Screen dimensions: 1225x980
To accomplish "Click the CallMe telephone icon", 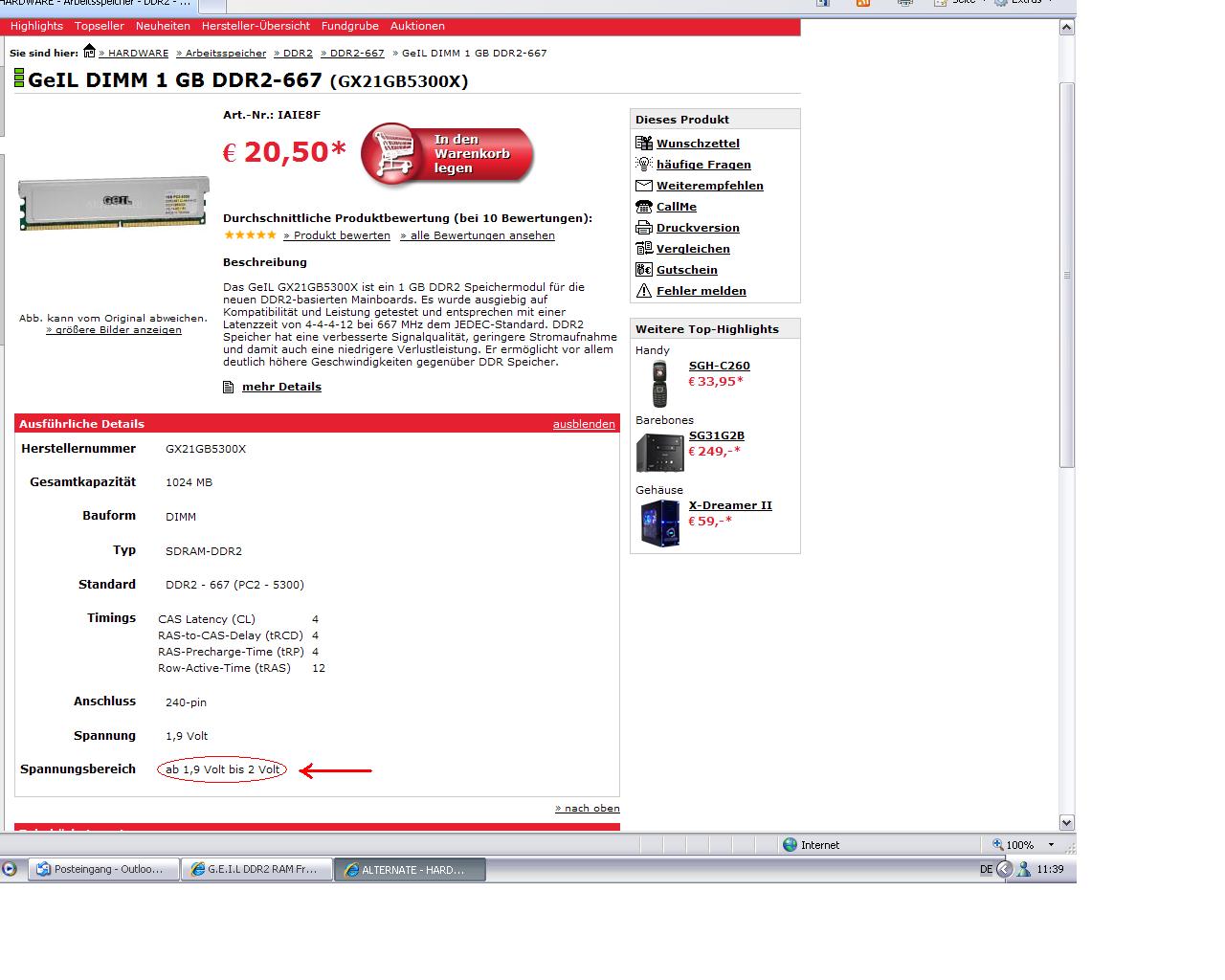I will (644, 207).
